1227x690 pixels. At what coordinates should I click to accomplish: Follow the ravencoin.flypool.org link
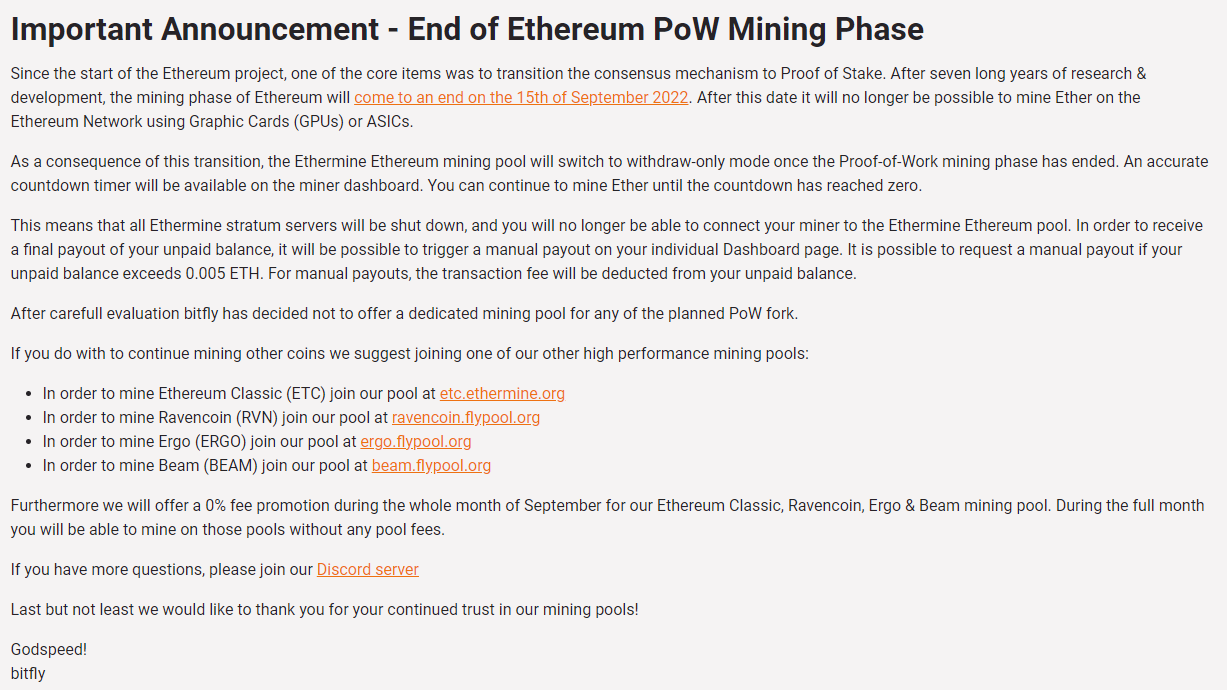pyautogui.click(x=466, y=418)
